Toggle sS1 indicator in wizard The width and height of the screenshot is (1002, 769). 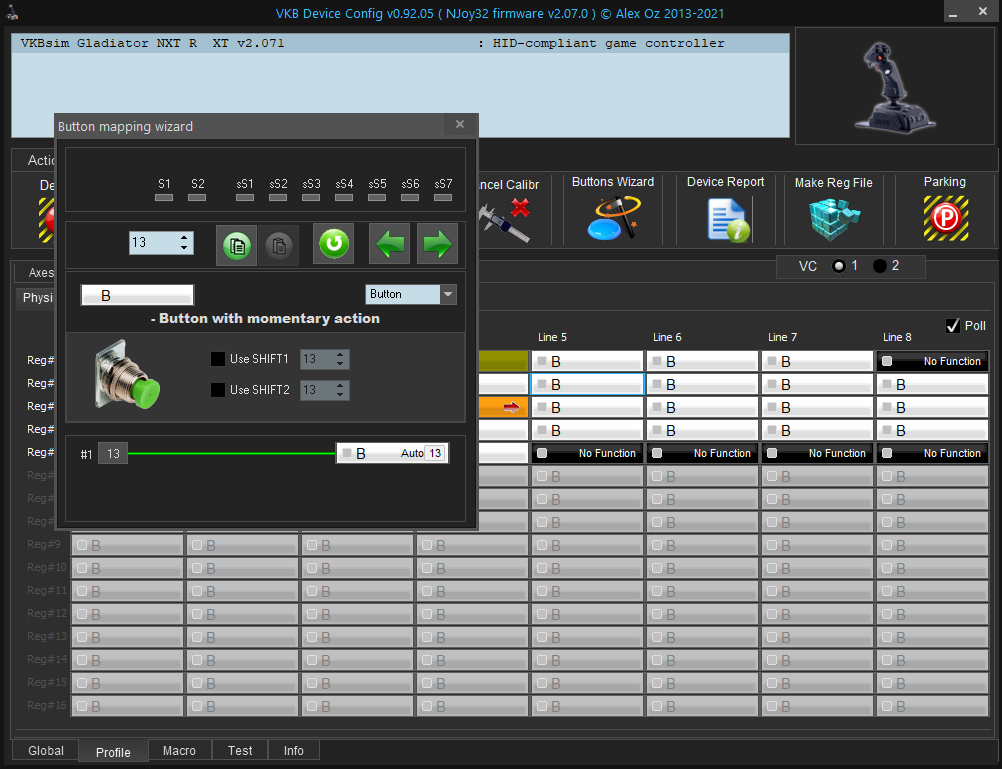[245, 198]
